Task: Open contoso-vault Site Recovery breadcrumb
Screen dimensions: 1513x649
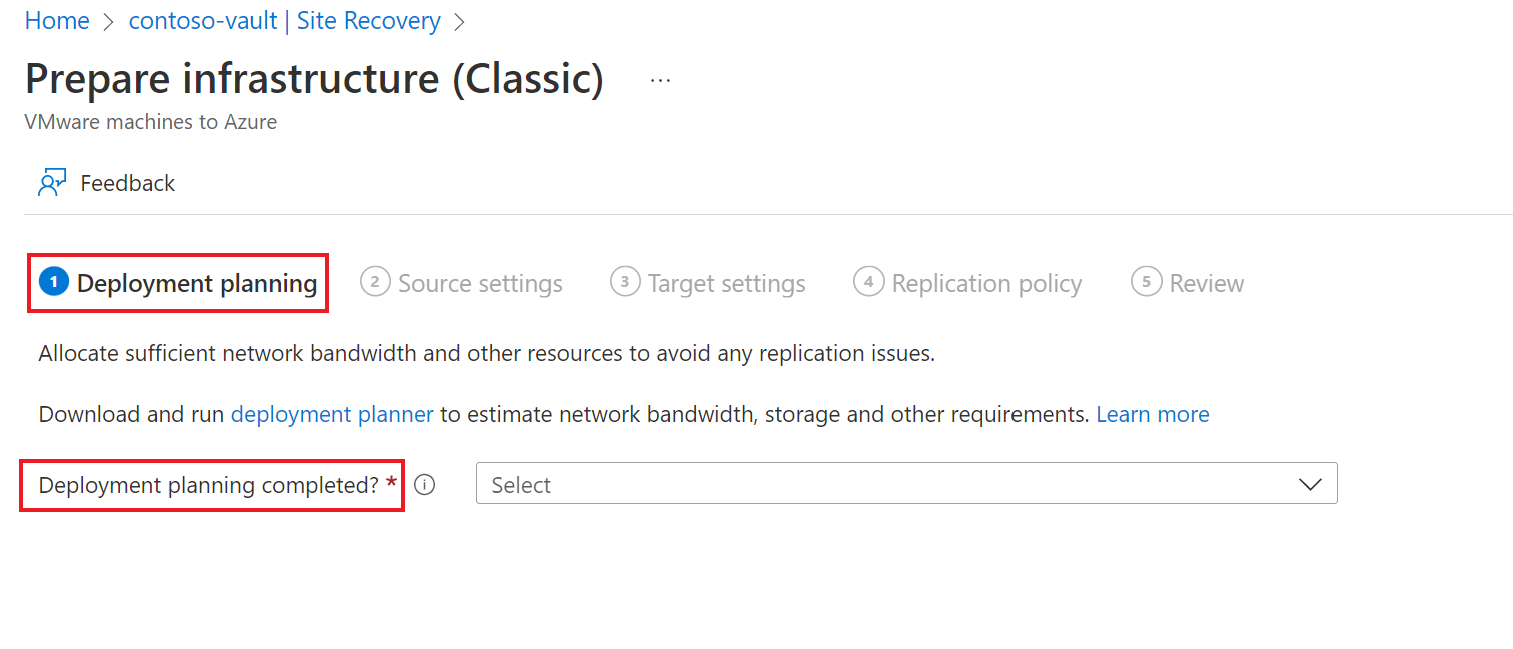Action: point(284,21)
